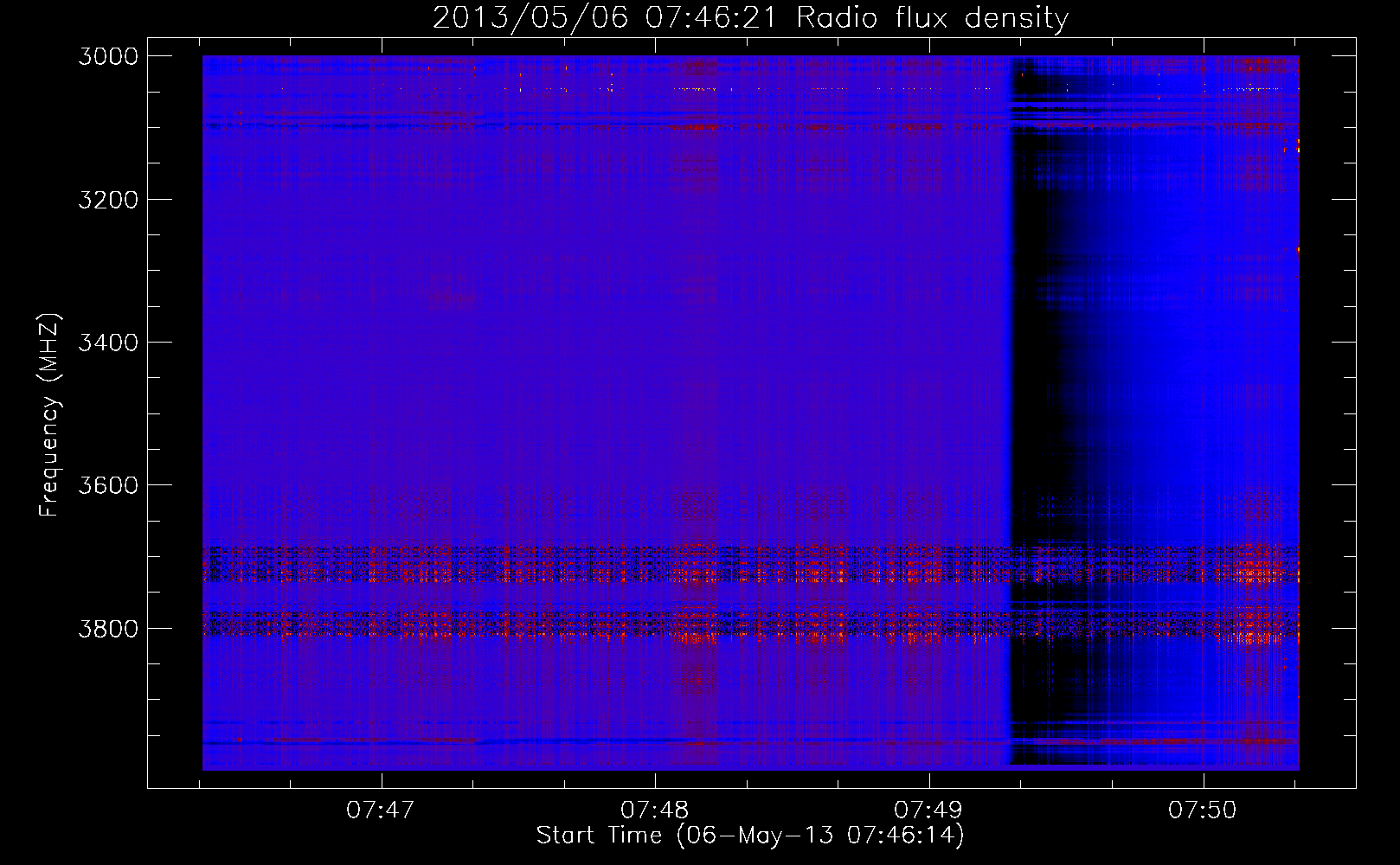1400x865 pixels.
Task: Click the 07:47 time tick label
Action: point(381,811)
